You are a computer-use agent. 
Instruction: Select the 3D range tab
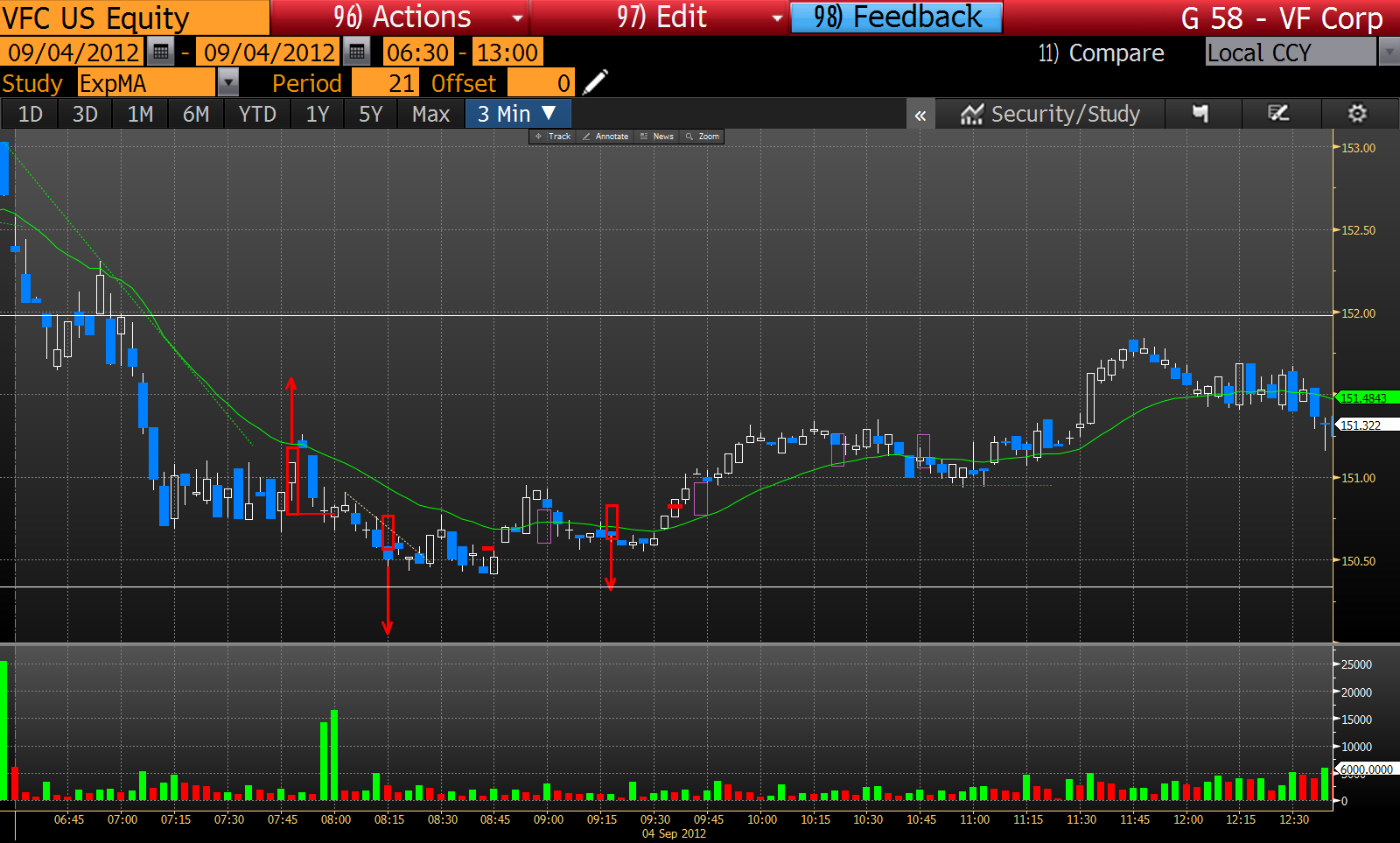[x=85, y=114]
